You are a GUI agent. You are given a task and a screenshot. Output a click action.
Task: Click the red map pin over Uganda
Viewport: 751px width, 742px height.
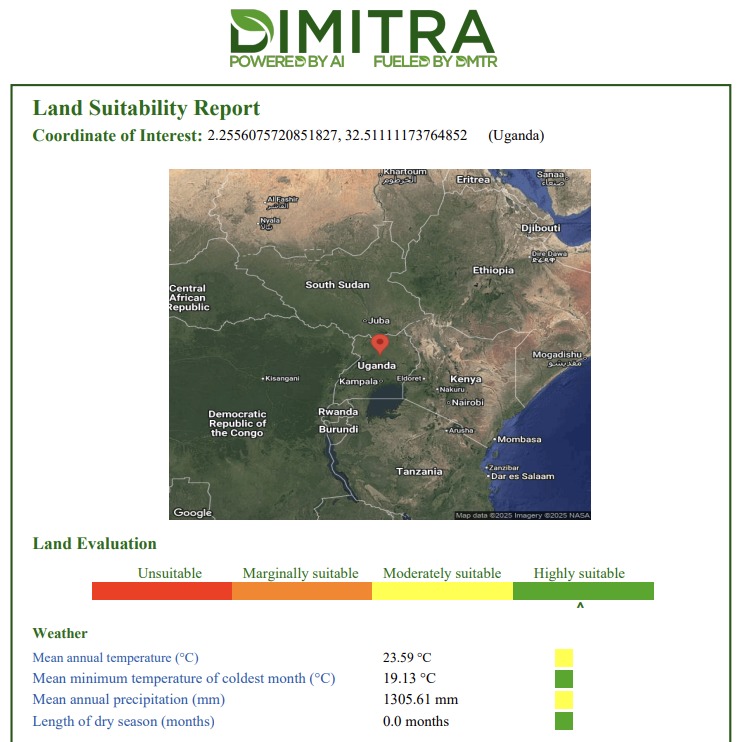[x=380, y=344]
